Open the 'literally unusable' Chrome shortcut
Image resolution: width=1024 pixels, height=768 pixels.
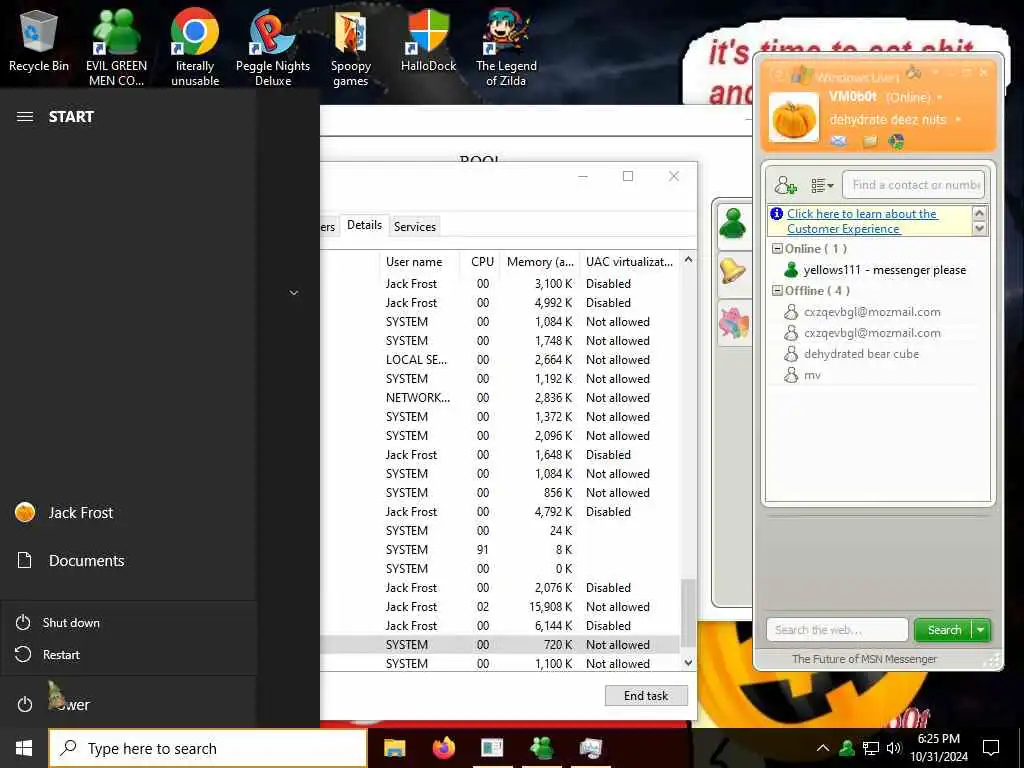coord(195,47)
